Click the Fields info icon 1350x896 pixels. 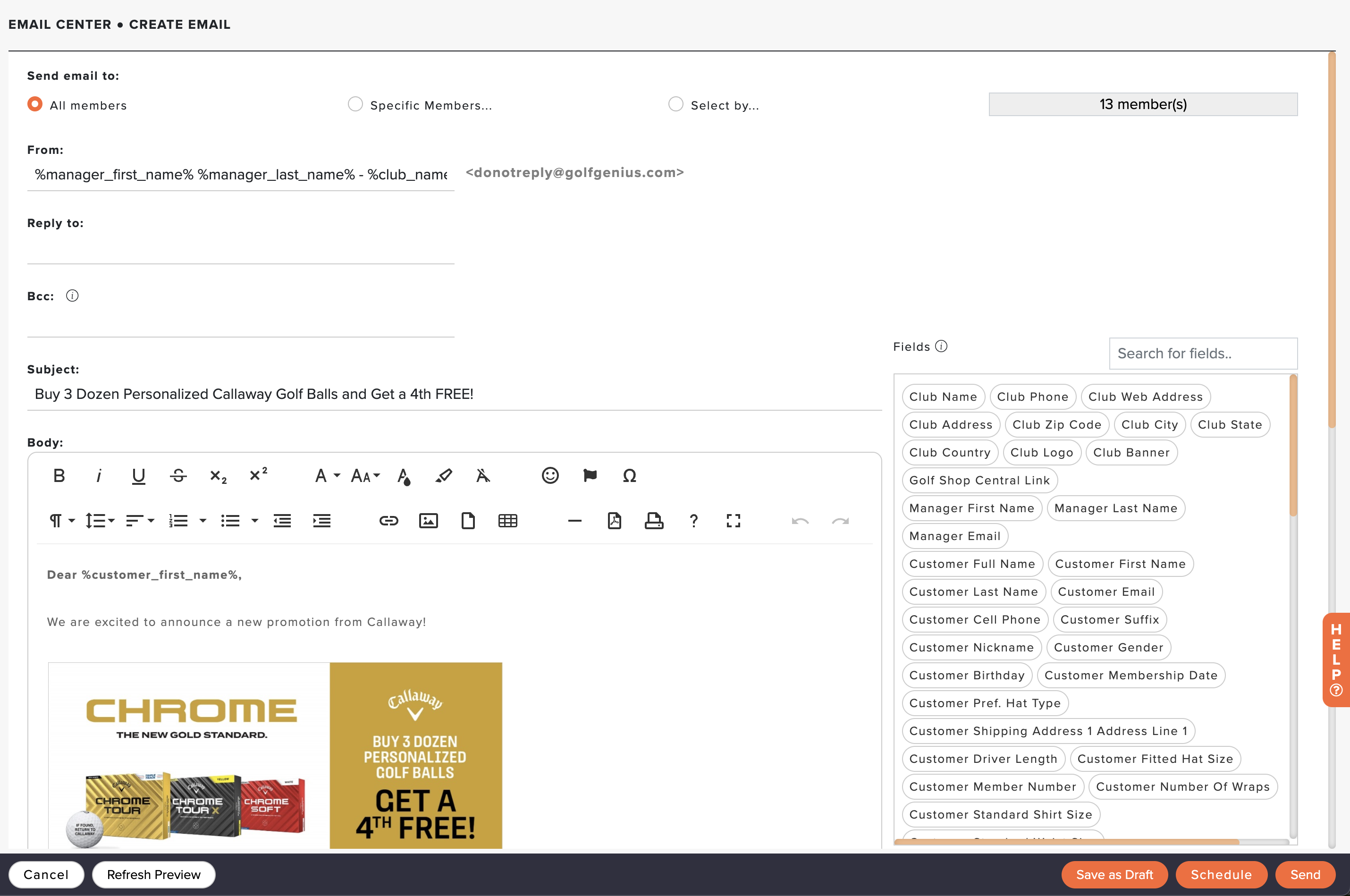(x=942, y=347)
